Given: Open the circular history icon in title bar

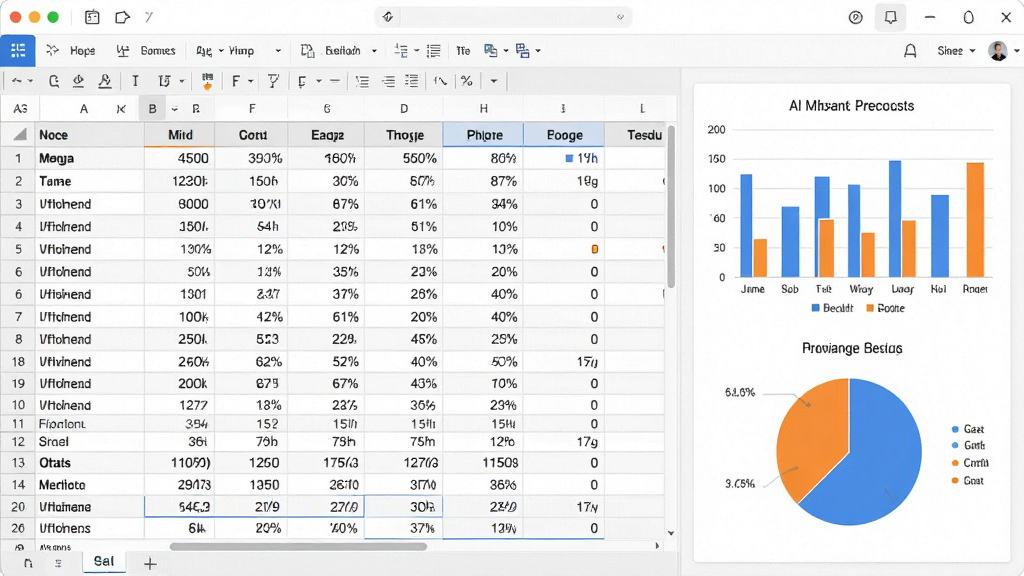Looking at the screenshot, I should 856,18.
